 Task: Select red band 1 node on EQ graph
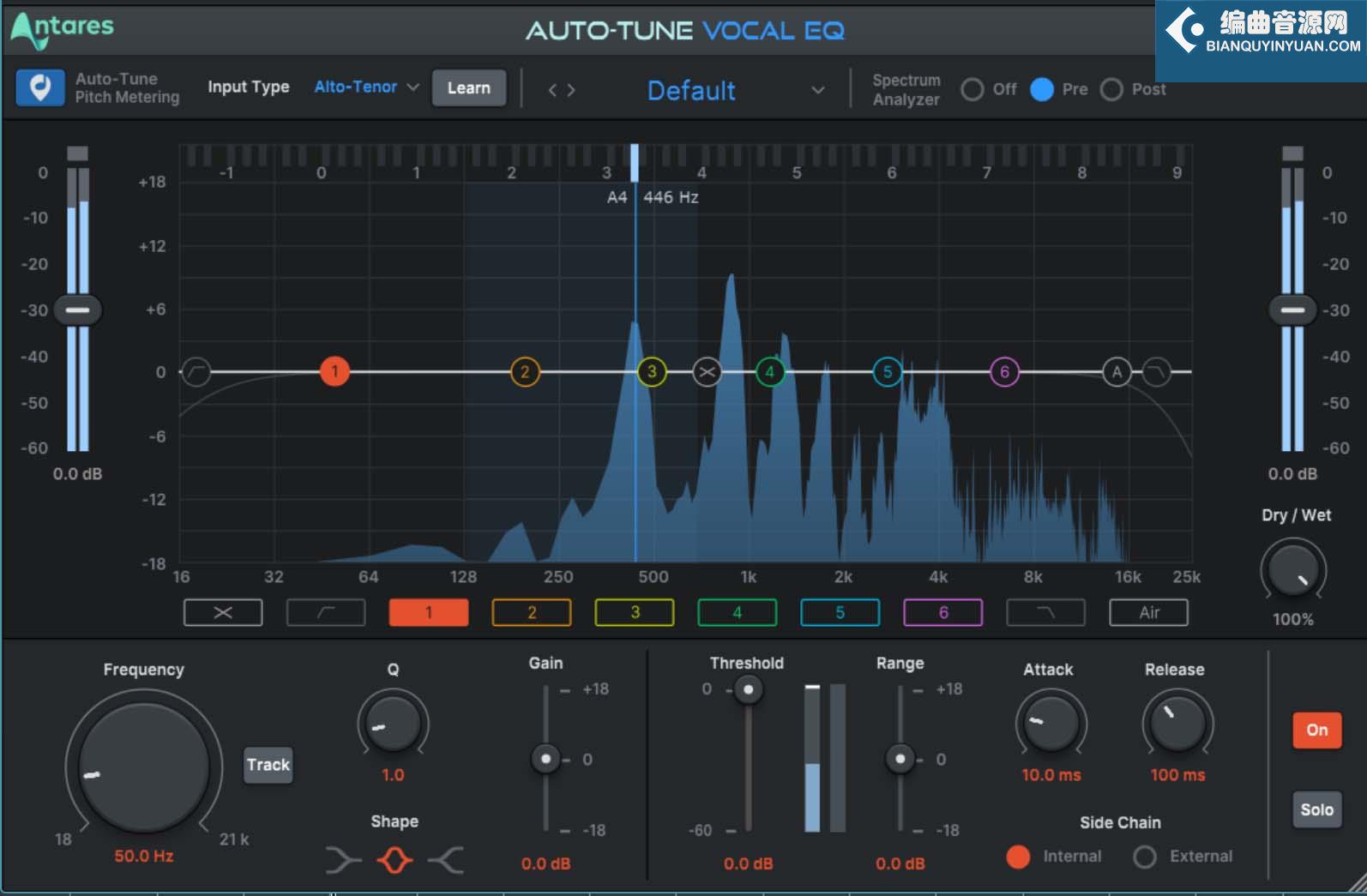pyautogui.click(x=334, y=372)
